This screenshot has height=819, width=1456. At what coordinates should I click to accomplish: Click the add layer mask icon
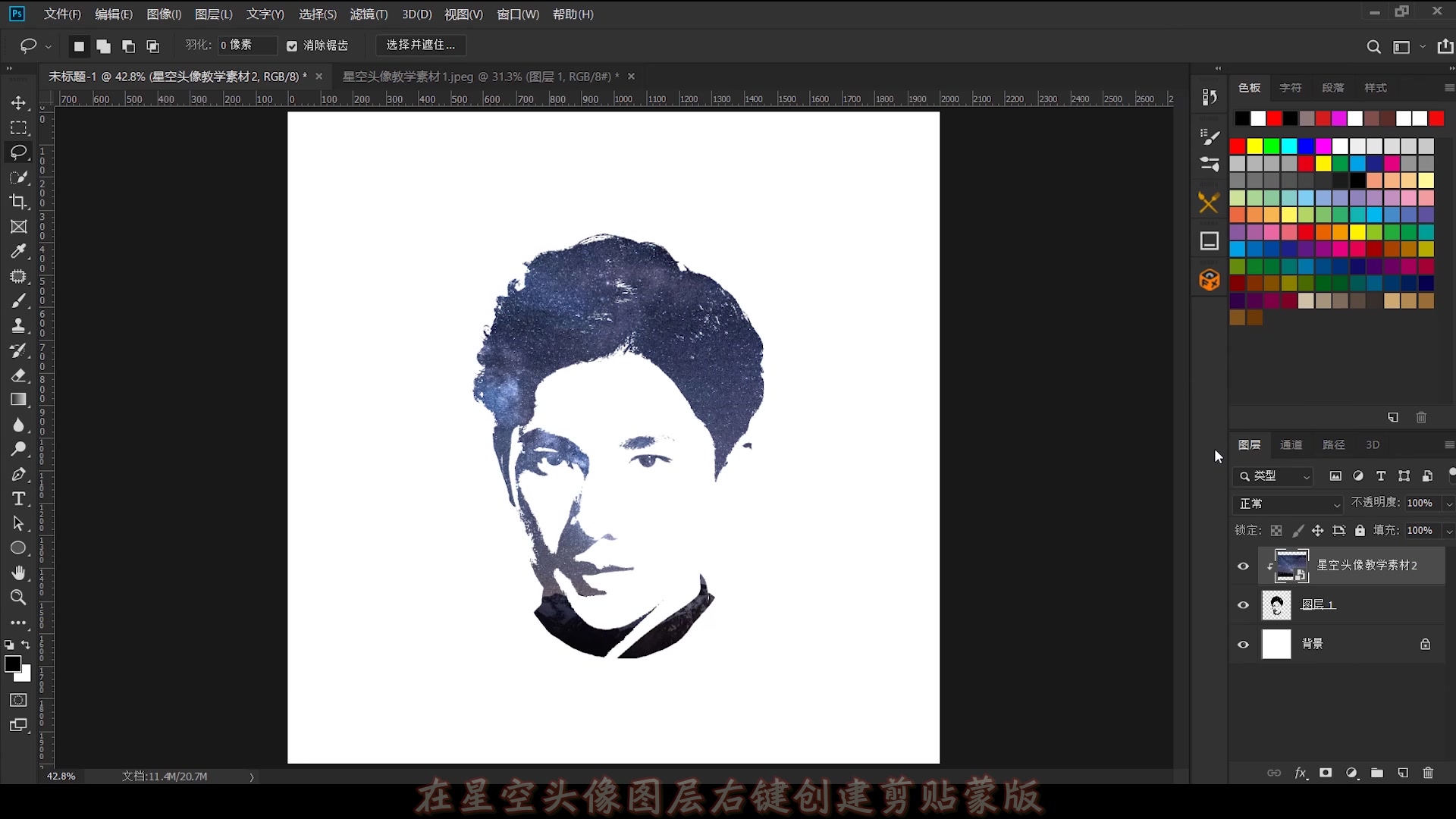1326,773
